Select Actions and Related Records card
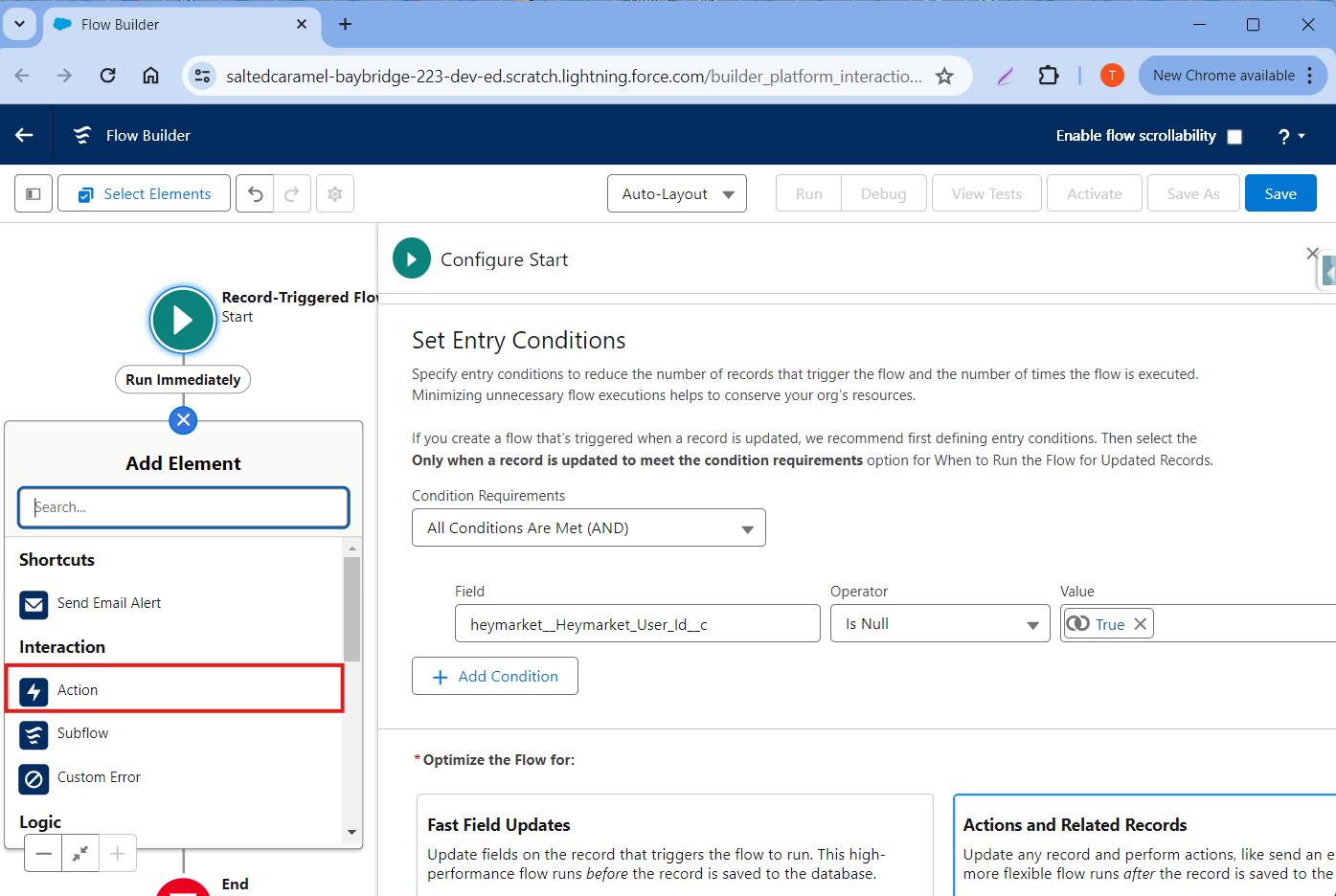The image size is (1336, 896). pyautogui.click(x=1144, y=845)
